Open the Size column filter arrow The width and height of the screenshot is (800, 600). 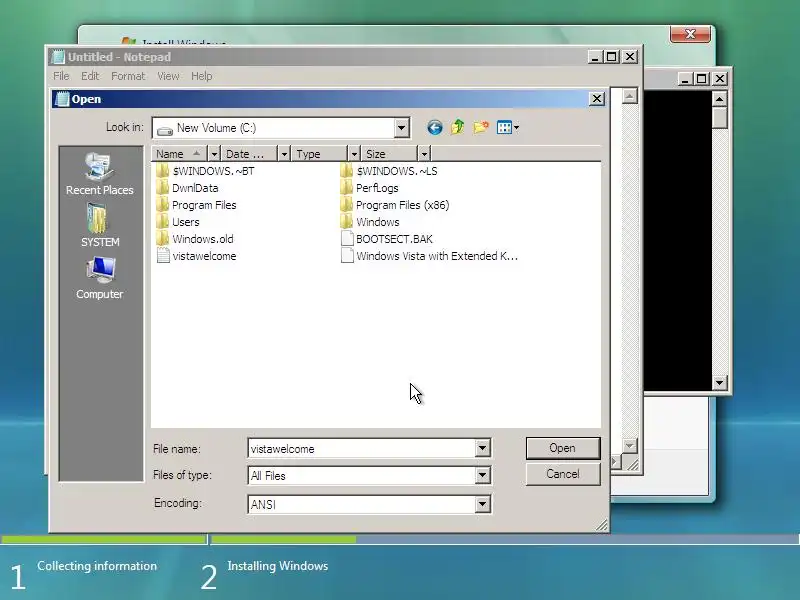pyautogui.click(x=424, y=154)
